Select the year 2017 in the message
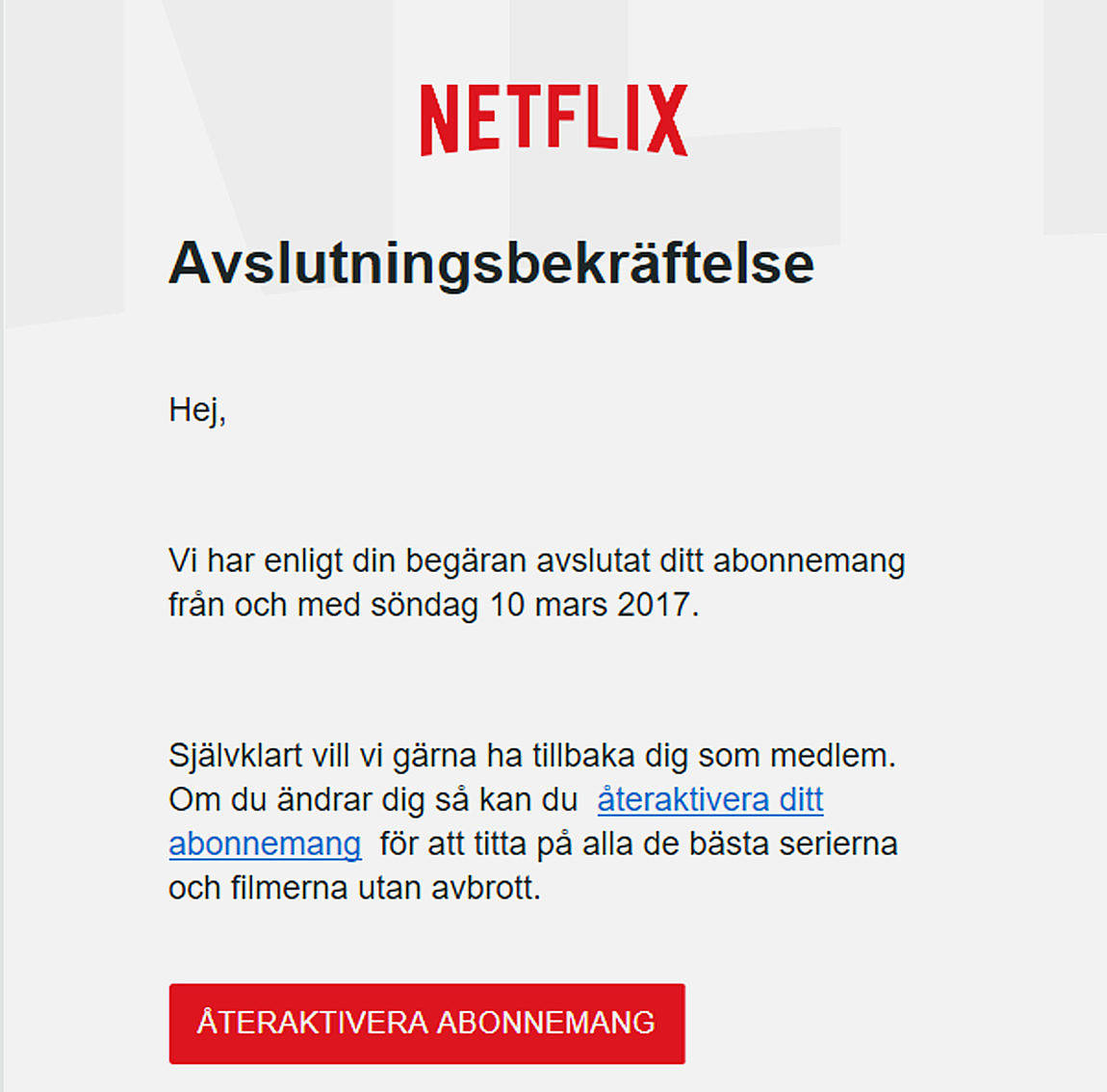The image size is (1107, 1092). tap(654, 605)
